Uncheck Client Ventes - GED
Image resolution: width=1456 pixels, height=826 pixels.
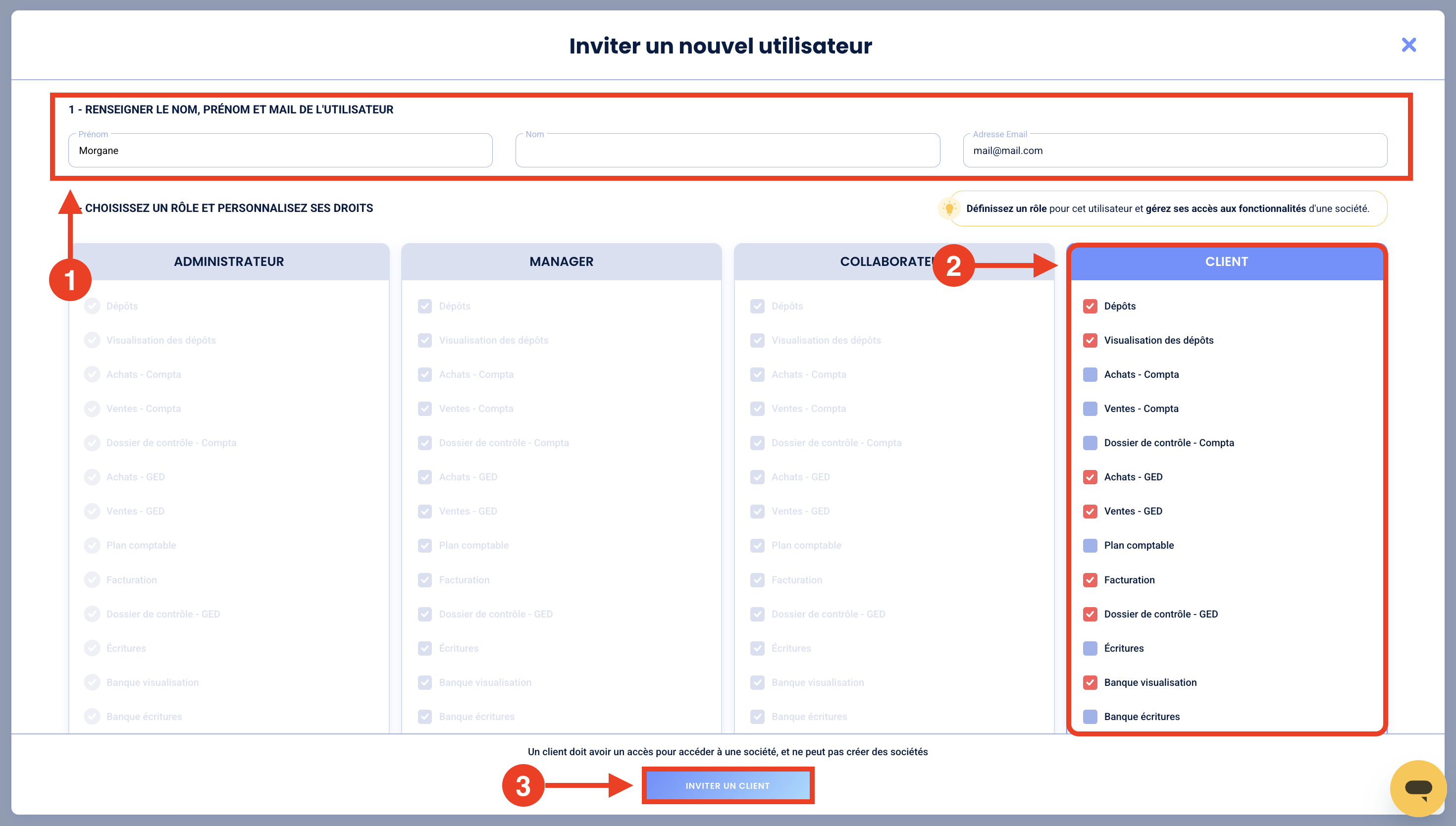[1090, 511]
